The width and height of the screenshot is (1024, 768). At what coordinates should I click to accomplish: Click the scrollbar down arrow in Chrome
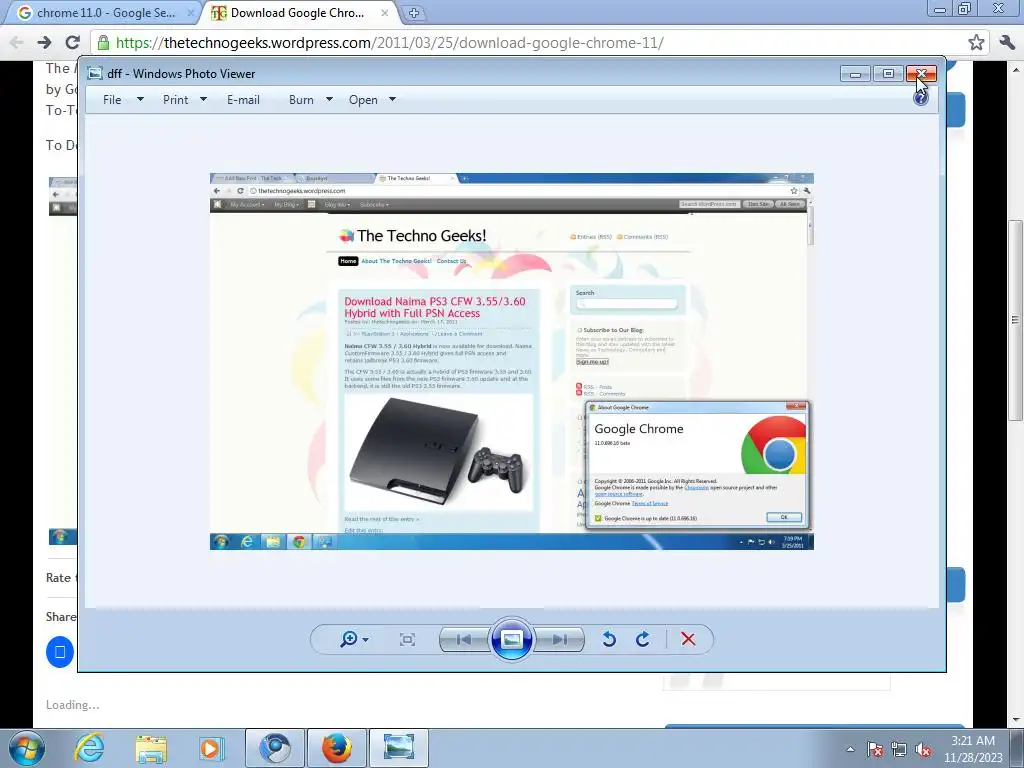click(x=1016, y=720)
